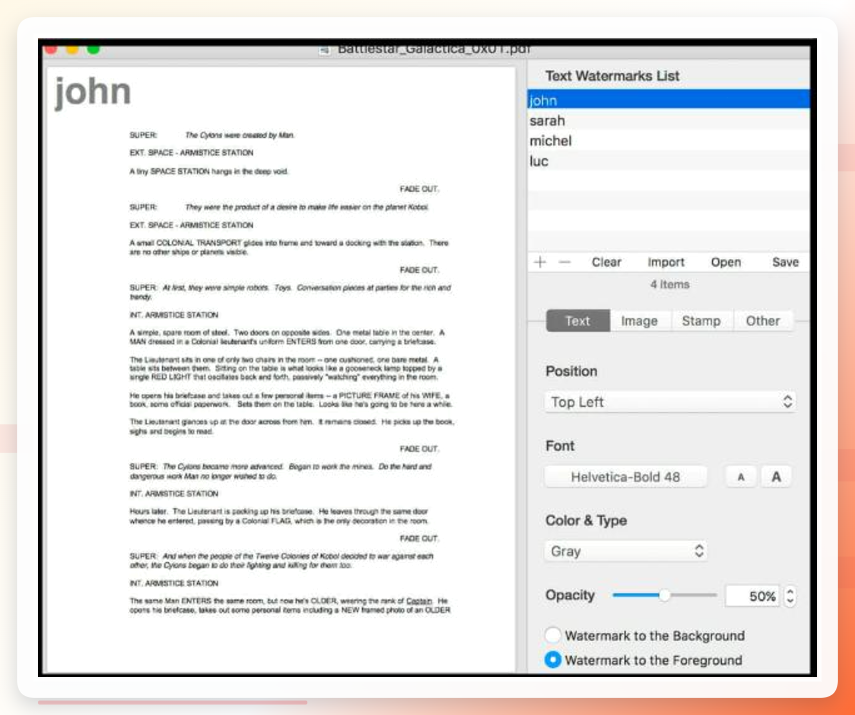Switch to the Other tab
The width and height of the screenshot is (855, 715).
[x=763, y=321]
